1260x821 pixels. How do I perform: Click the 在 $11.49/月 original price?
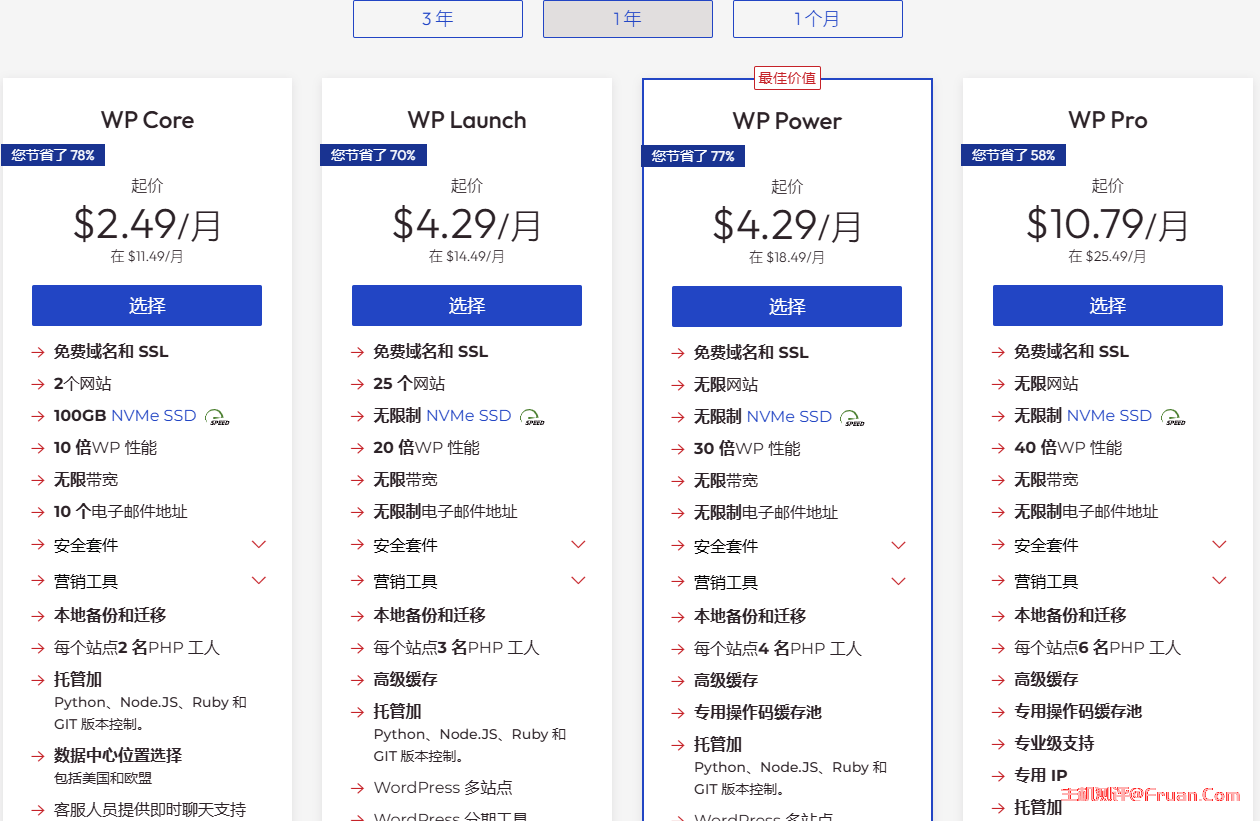click(x=147, y=256)
